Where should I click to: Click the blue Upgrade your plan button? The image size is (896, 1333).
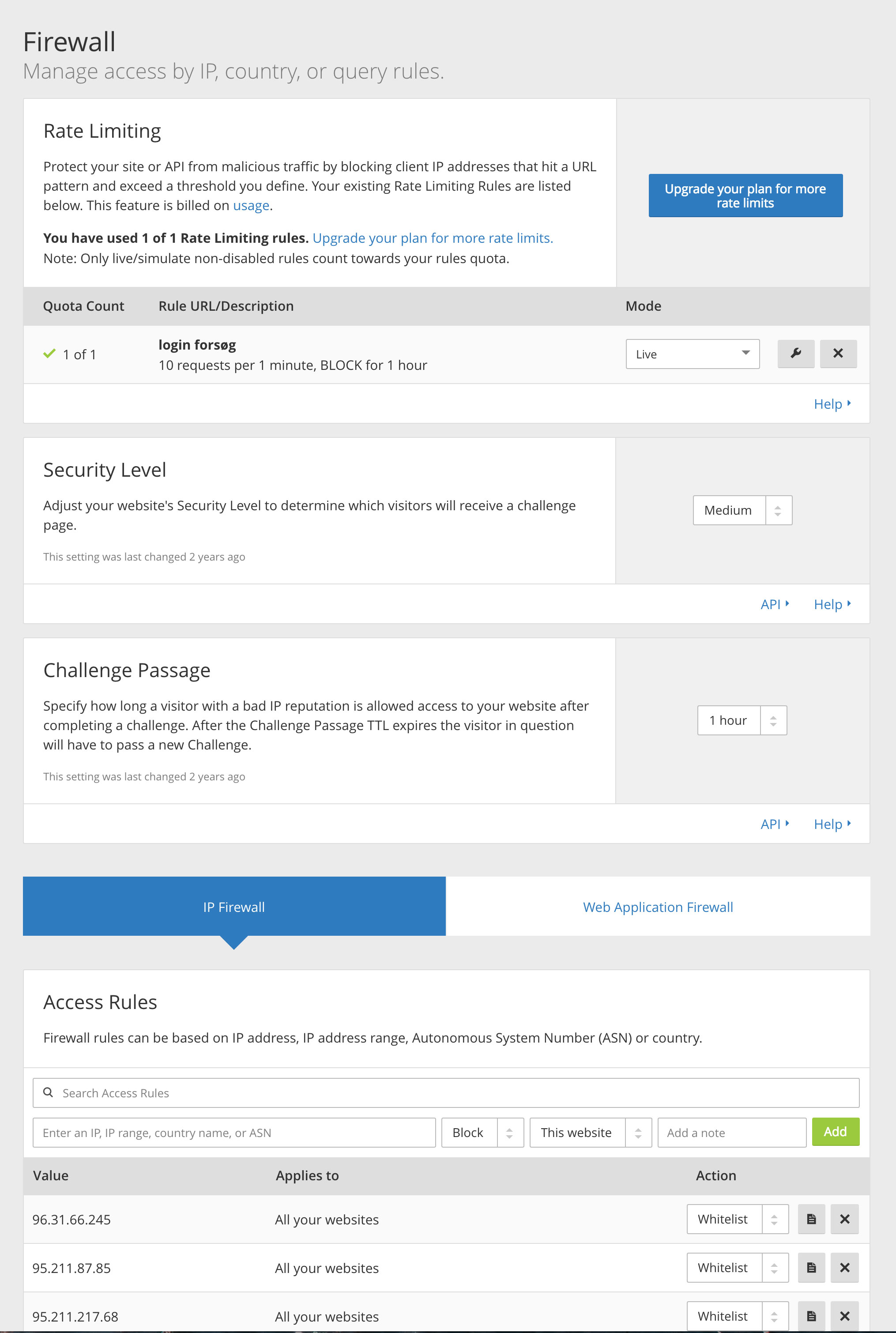pyautogui.click(x=745, y=196)
